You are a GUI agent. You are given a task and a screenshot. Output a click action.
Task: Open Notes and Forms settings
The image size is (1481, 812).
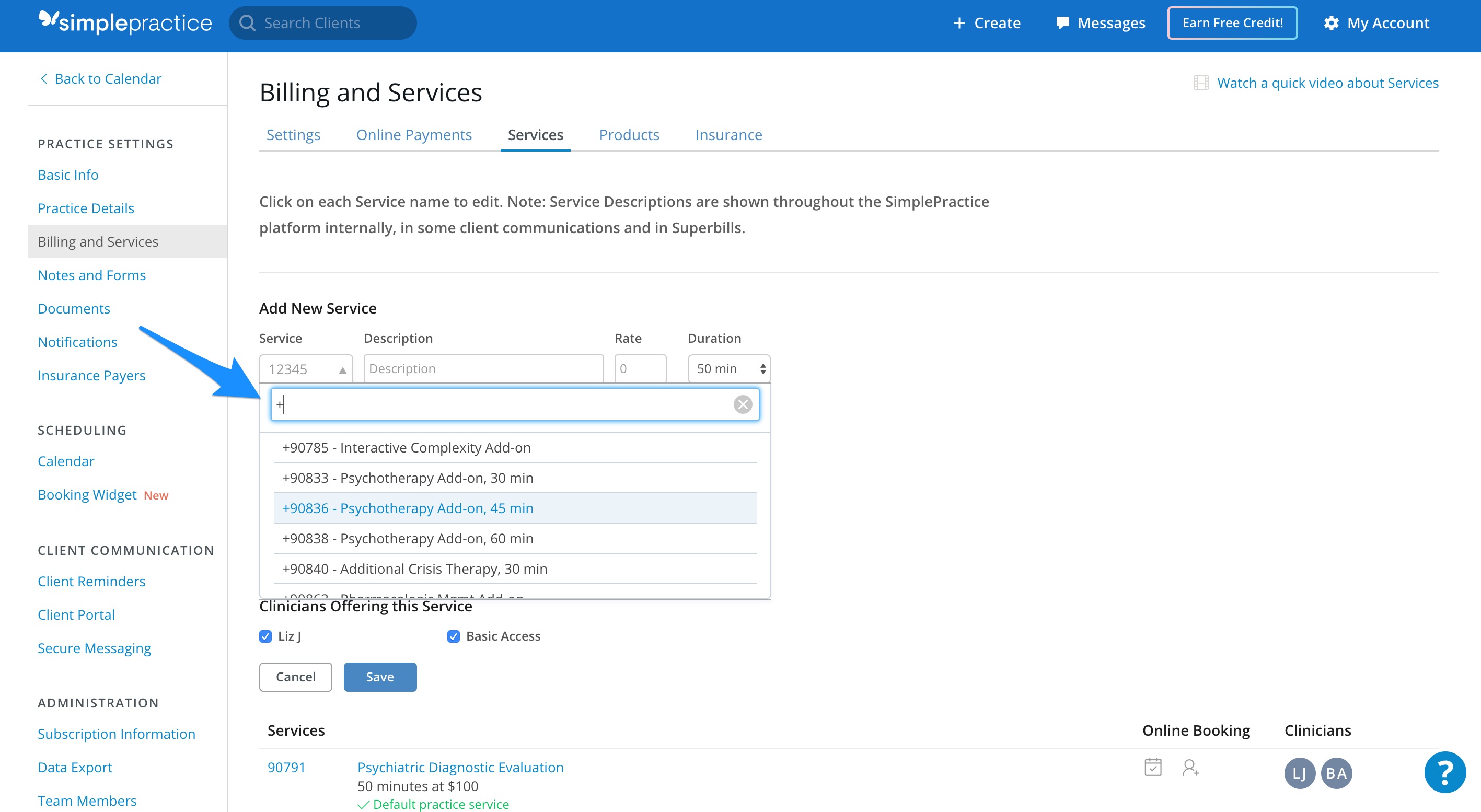pos(92,275)
